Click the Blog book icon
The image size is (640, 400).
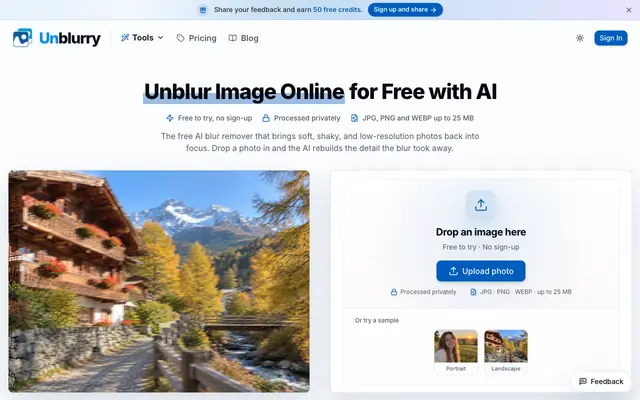click(x=233, y=38)
